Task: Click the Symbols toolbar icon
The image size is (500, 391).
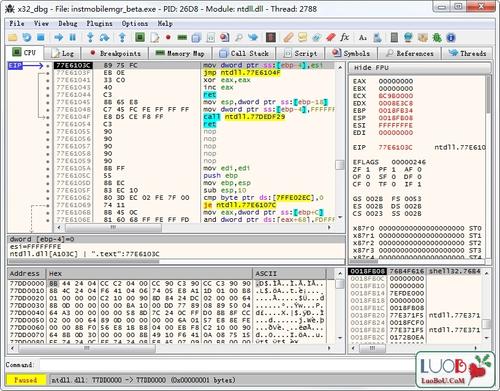Action: point(225,37)
